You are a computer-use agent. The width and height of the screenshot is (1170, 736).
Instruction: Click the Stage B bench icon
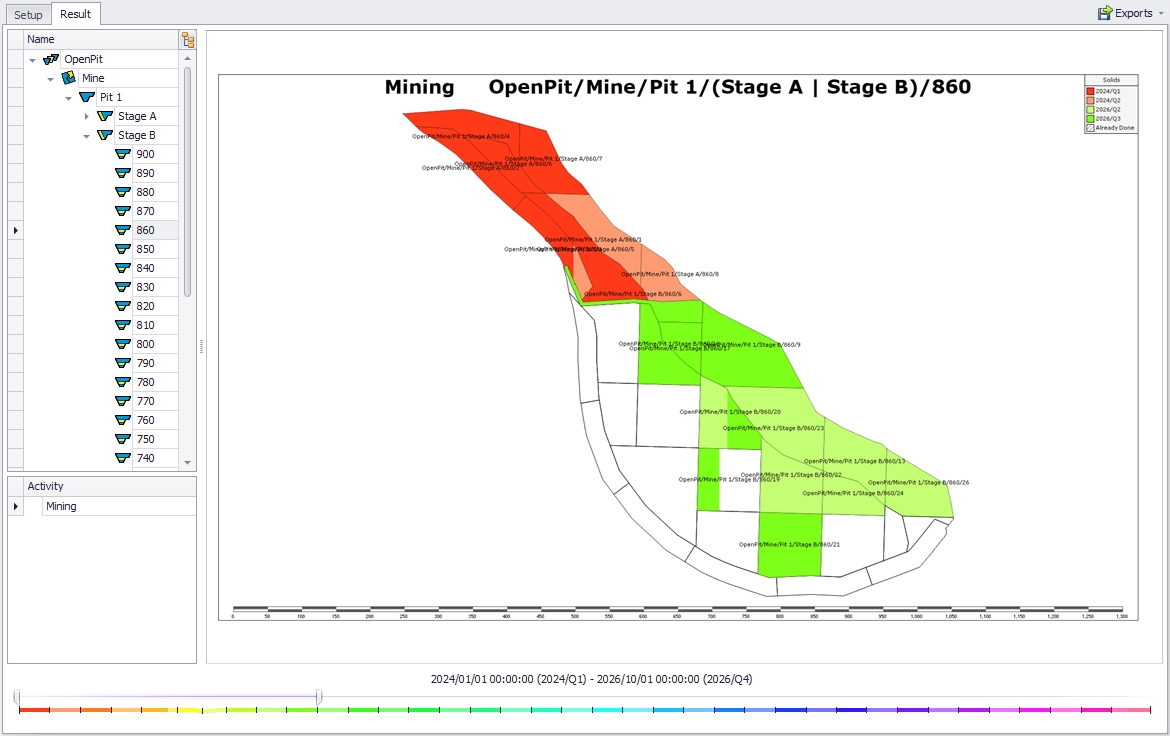tap(104, 135)
